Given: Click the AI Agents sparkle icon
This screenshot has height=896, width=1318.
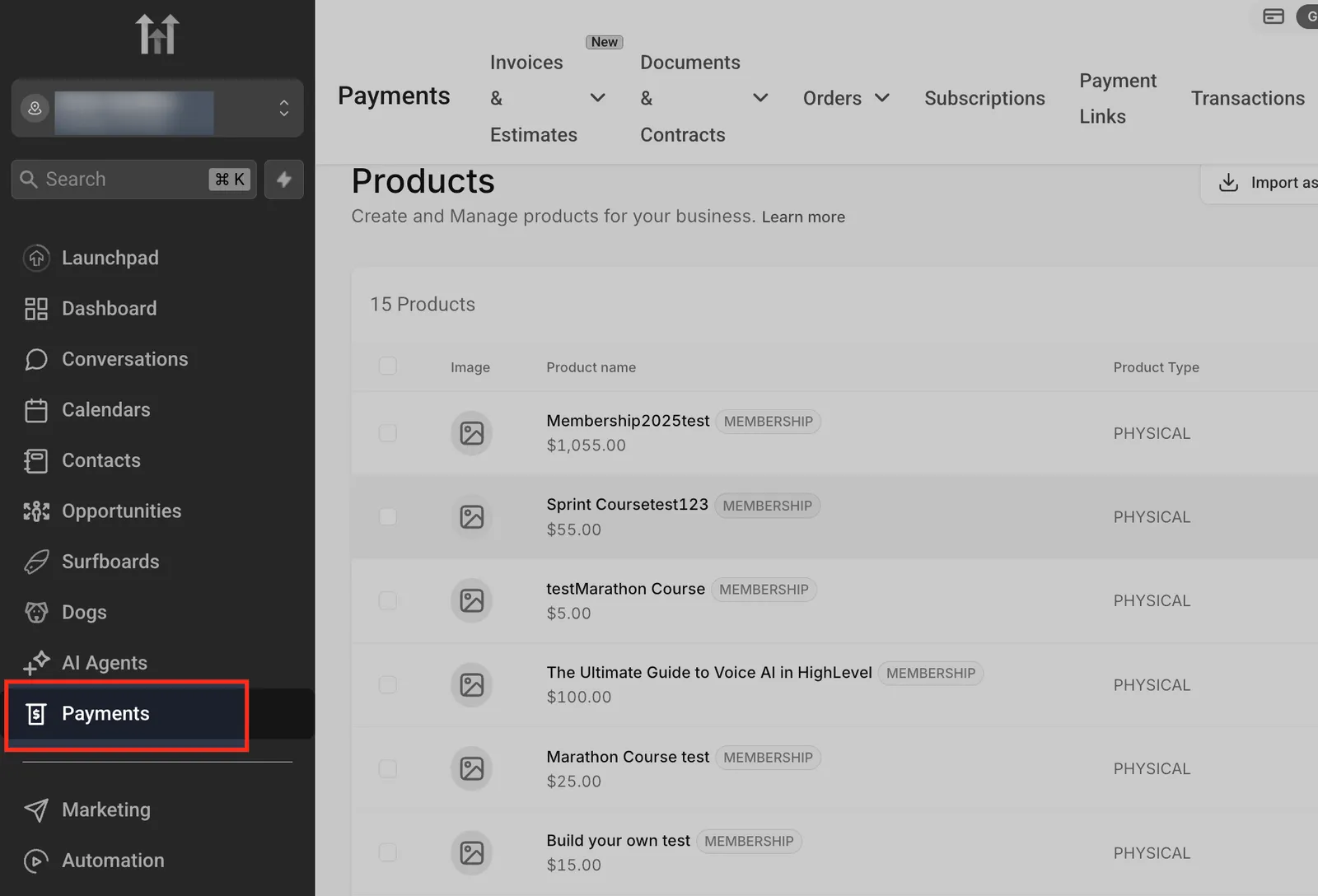Looking at the screenshot, I should point(36,663).
